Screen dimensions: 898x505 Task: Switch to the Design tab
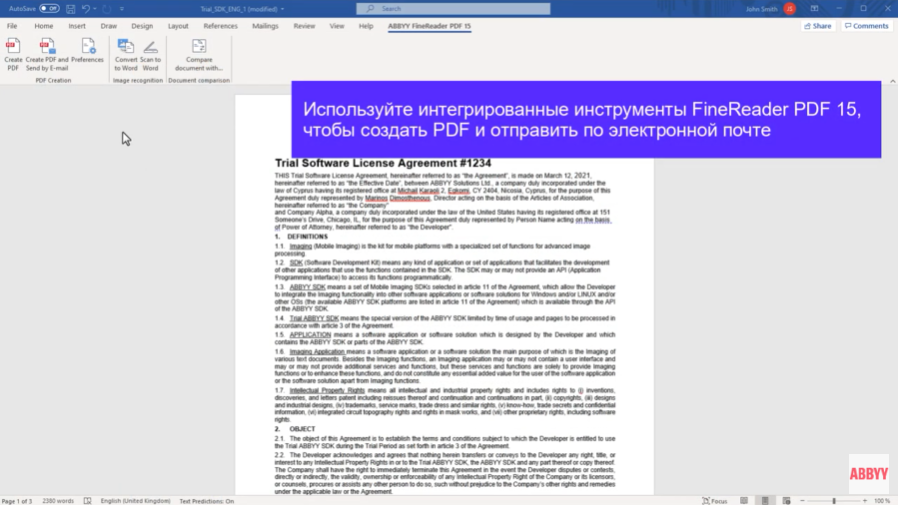[x=142, y=26]
